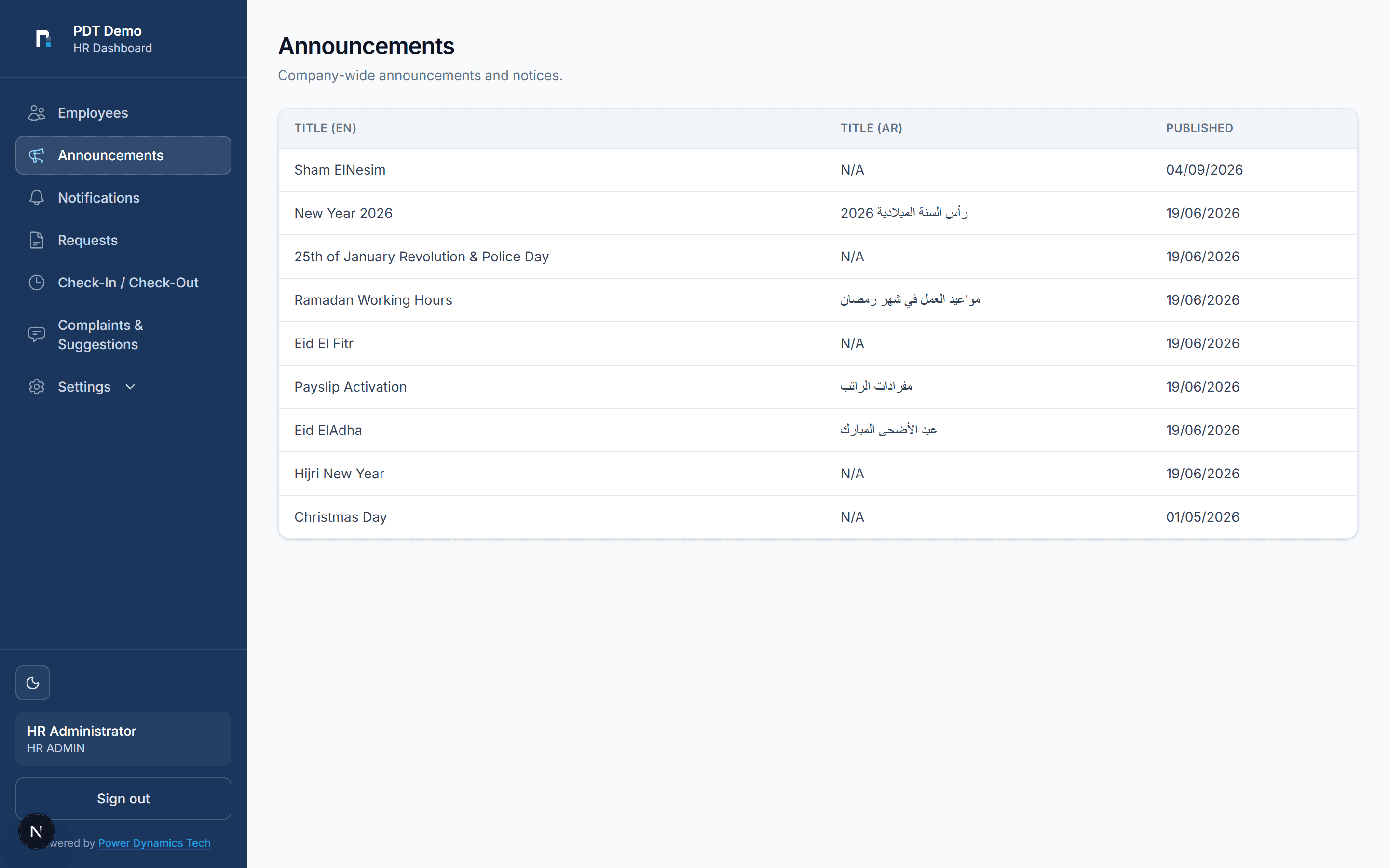This screenshot has width=1389, height=868.
Task: Follow the Power Dynamics Tech link
Action: (154, 843)
